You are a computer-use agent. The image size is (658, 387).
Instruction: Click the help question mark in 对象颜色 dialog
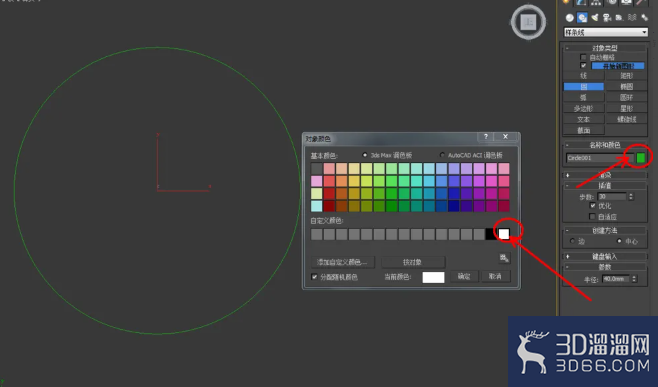pyautogui.click(x=486, y=136)
